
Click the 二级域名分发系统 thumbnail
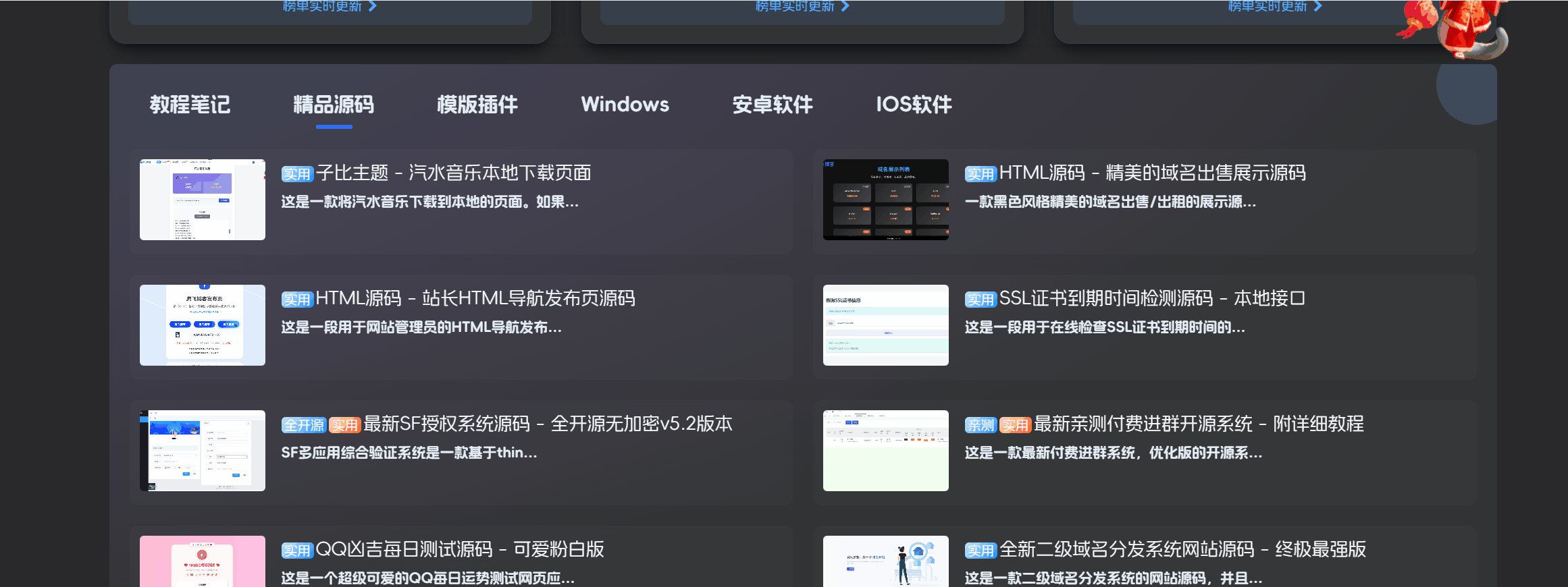pos(886,561)
